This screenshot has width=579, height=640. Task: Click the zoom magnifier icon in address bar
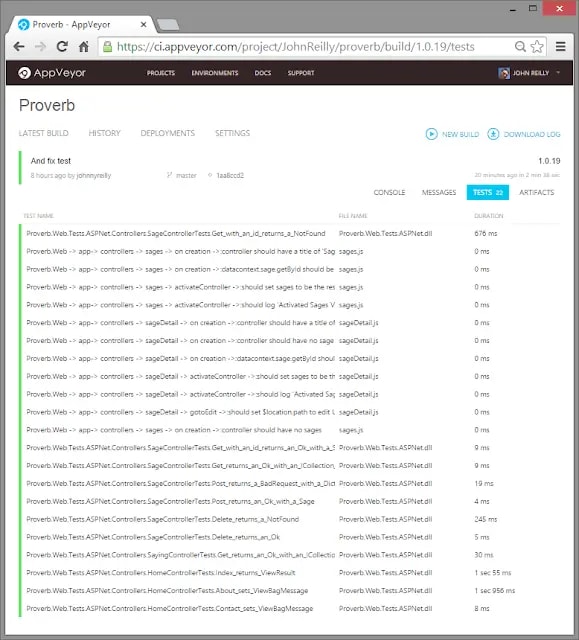pyautogui.click(x=520, y=47)
